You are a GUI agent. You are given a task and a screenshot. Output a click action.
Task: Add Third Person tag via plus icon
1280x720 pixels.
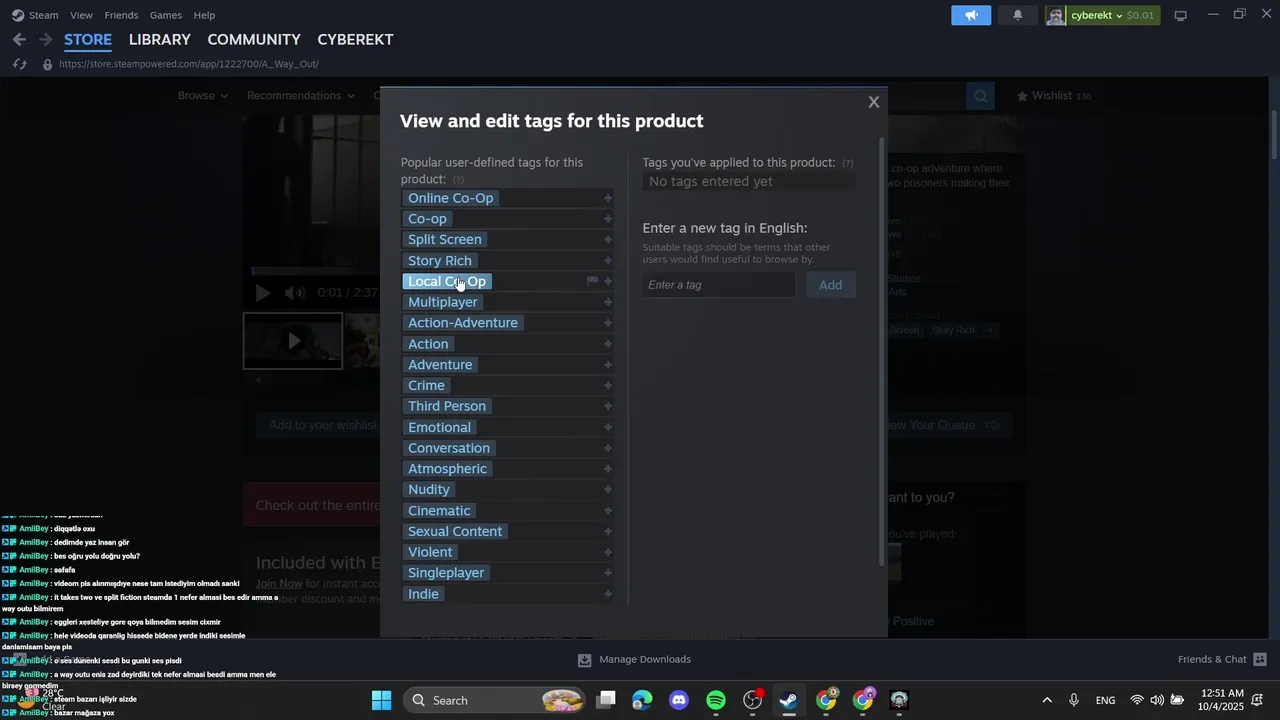pyautogui.click(x=608, y=406)
